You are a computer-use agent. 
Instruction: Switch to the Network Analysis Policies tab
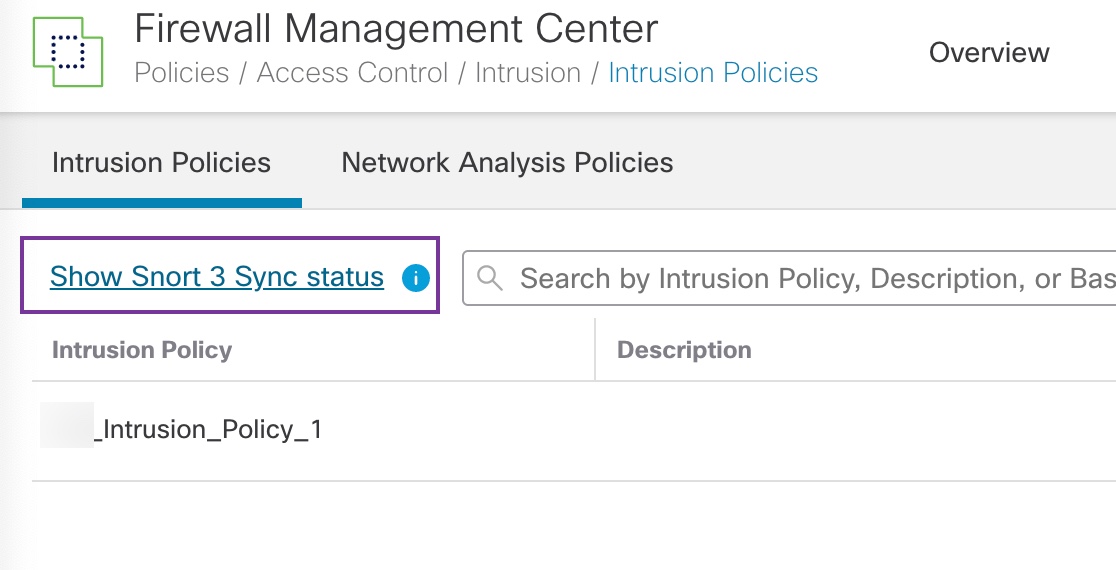coord(507,163)
